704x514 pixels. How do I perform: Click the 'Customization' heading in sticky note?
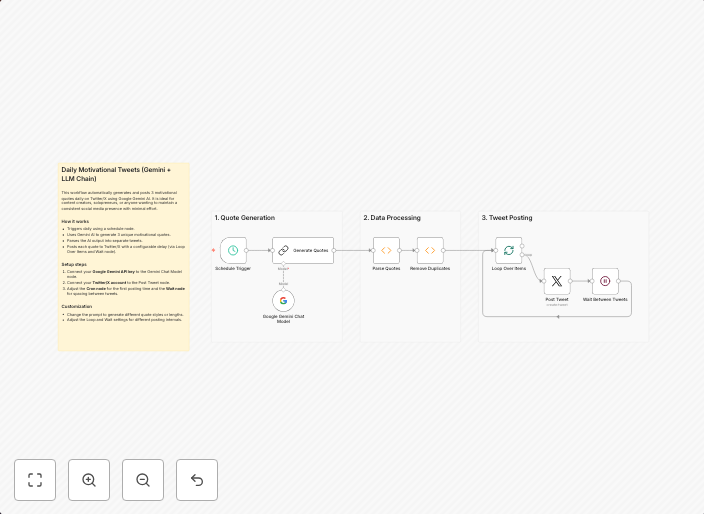click(x=77, y=307)
